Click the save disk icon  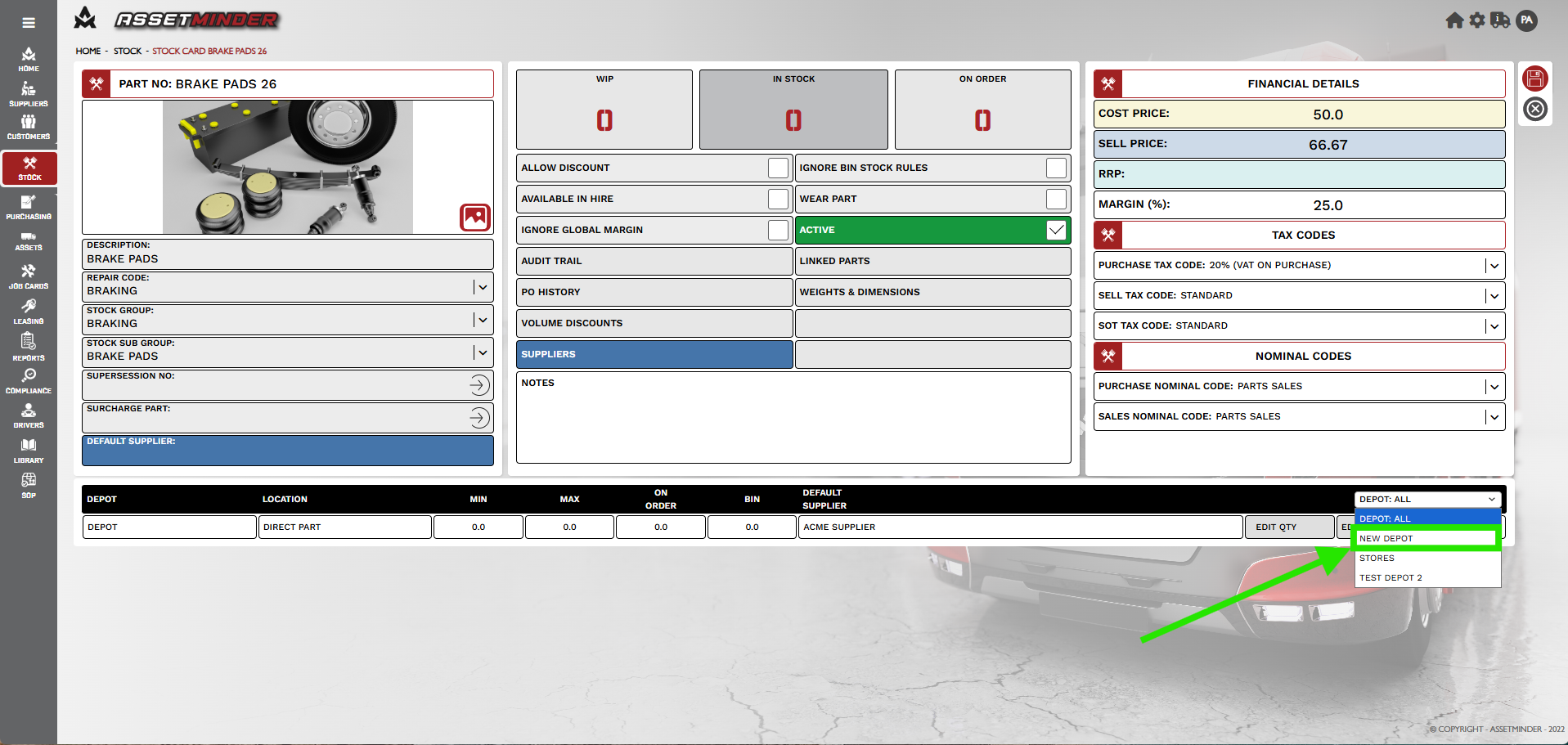pyautogui.click(x=1534, y=79)
